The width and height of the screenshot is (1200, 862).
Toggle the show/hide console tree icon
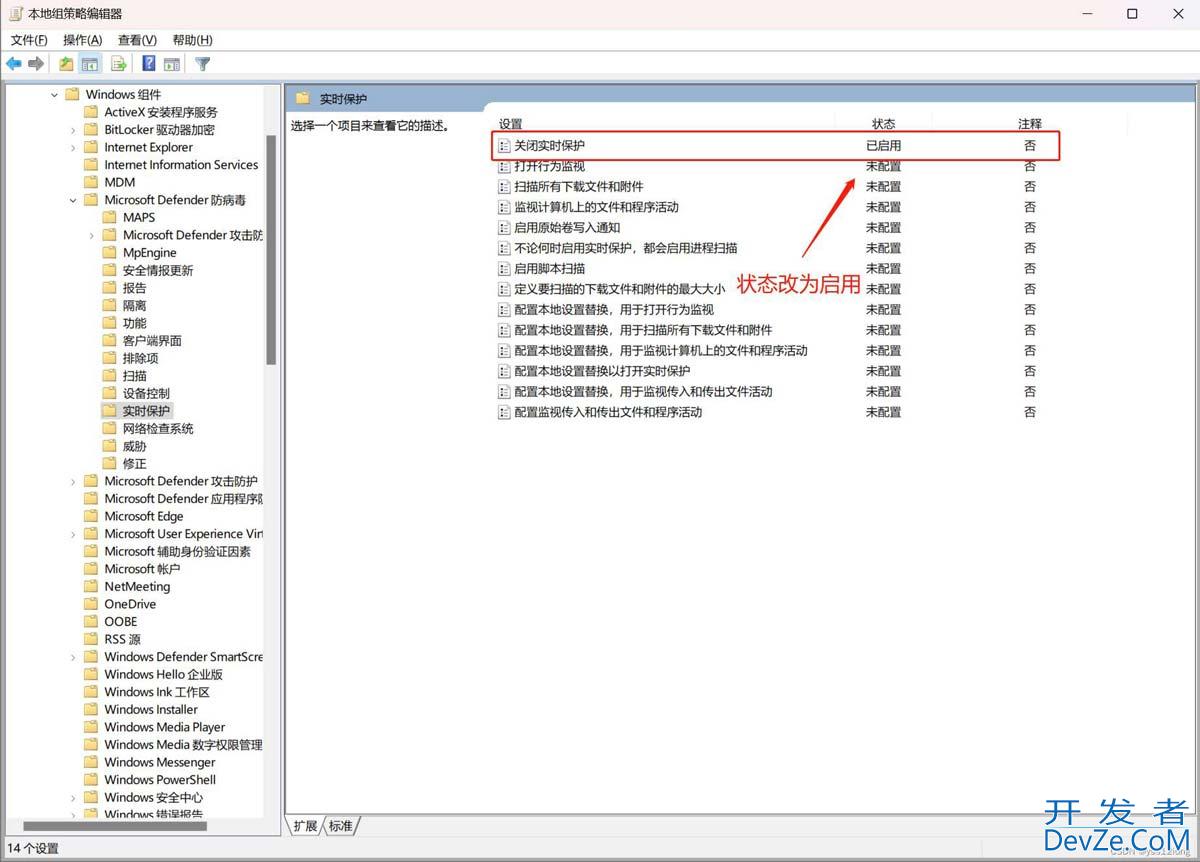click(x=90, y=64)
